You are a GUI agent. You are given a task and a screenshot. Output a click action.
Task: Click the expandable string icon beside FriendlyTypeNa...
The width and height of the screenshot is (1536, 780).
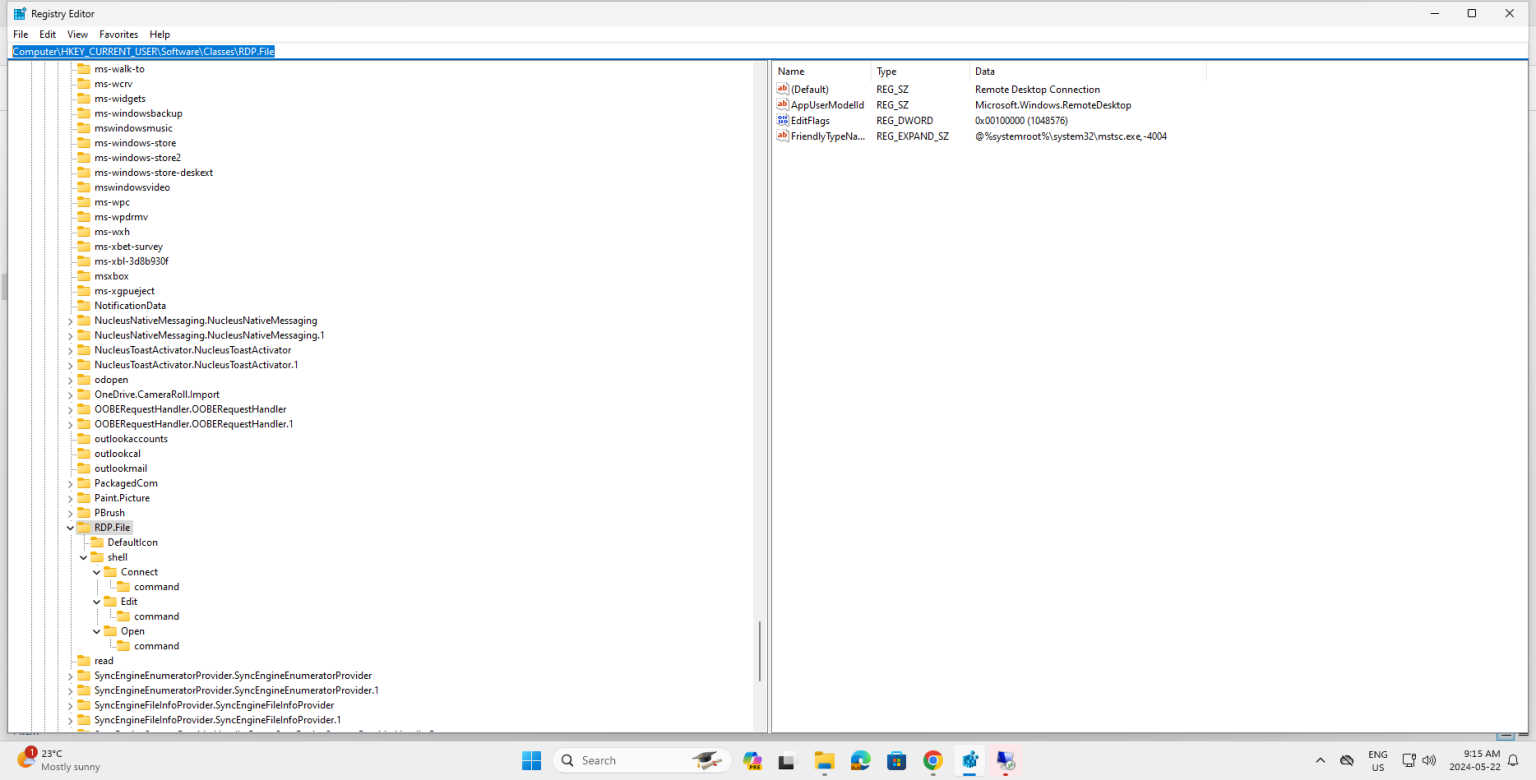(x=781, y=136)
